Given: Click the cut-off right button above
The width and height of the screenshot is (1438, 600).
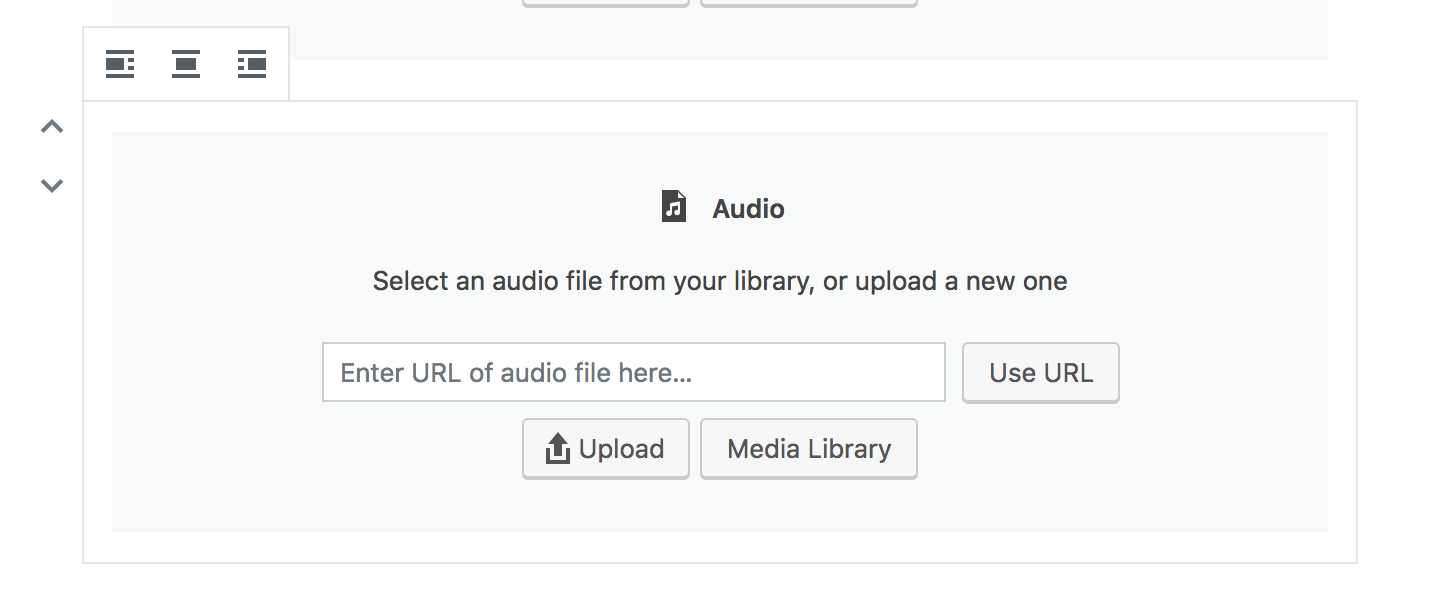Looking at the screenshot, I should tap(809, 3).
